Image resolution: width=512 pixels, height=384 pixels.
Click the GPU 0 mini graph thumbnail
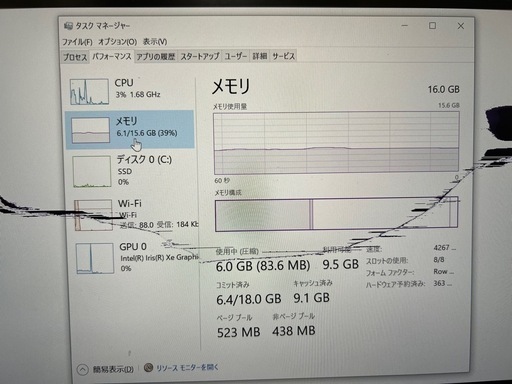pos(95,259)
